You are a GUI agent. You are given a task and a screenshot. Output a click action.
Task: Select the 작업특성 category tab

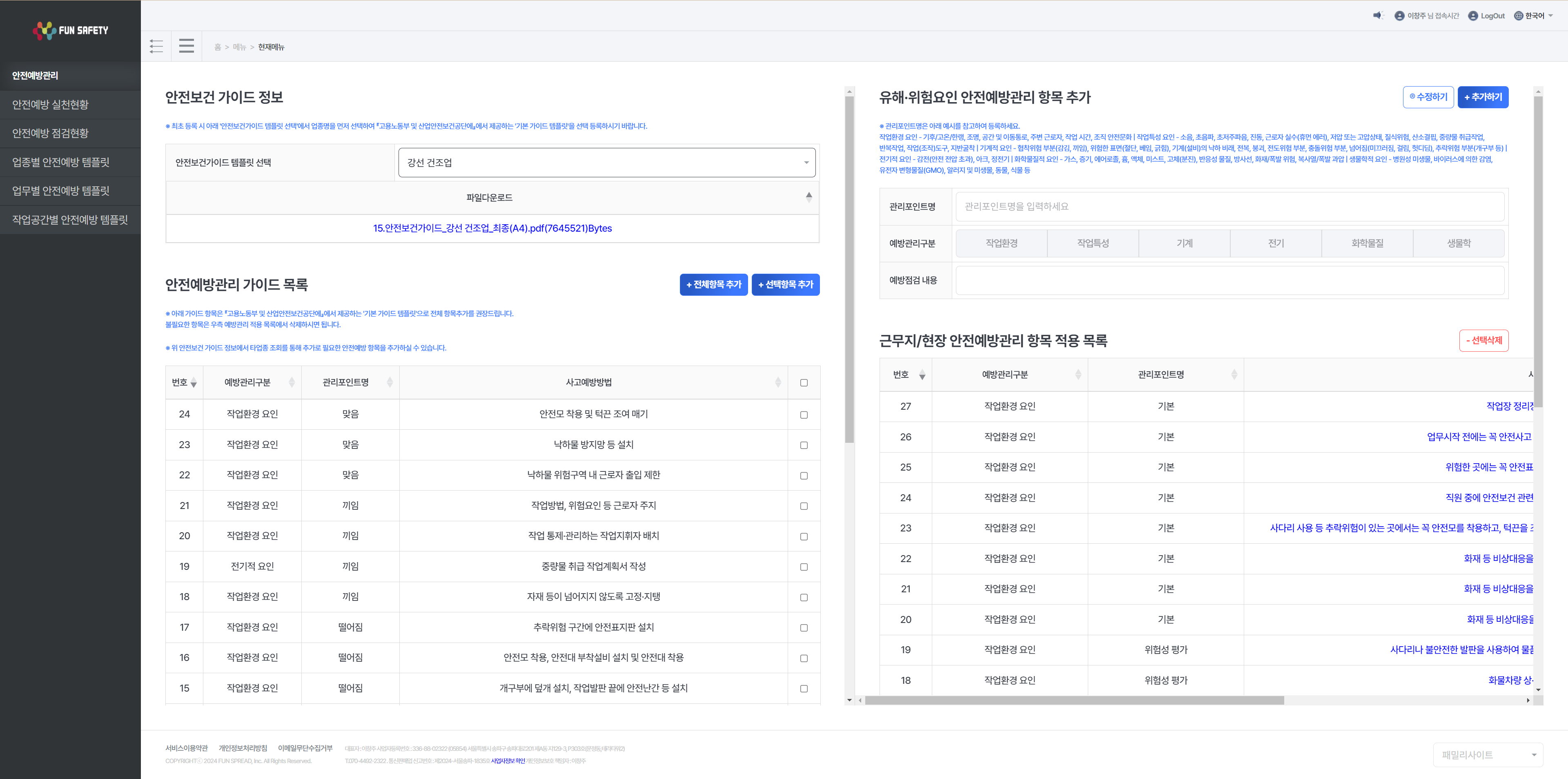tap(1093, 243)
